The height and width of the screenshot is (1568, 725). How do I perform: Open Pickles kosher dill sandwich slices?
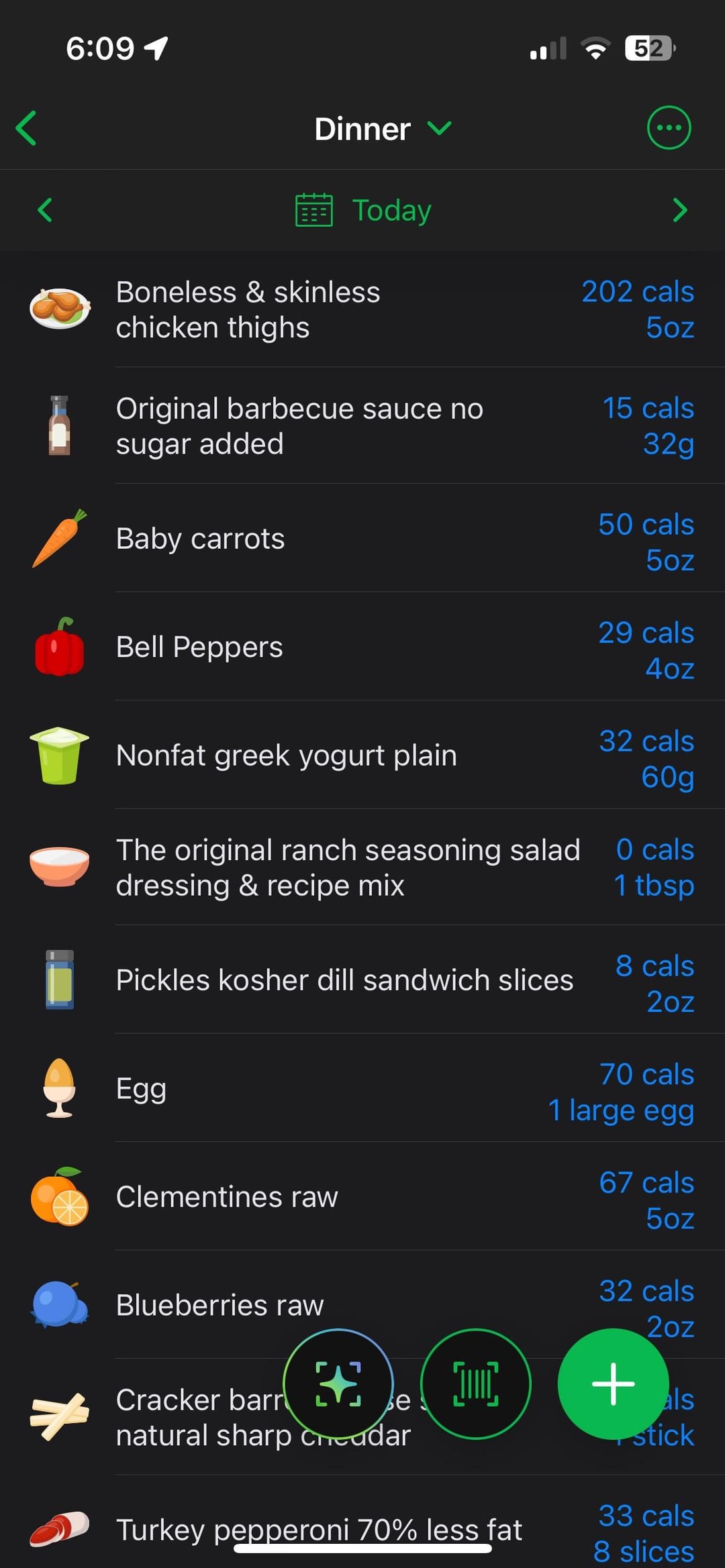[x=344, y=980]
